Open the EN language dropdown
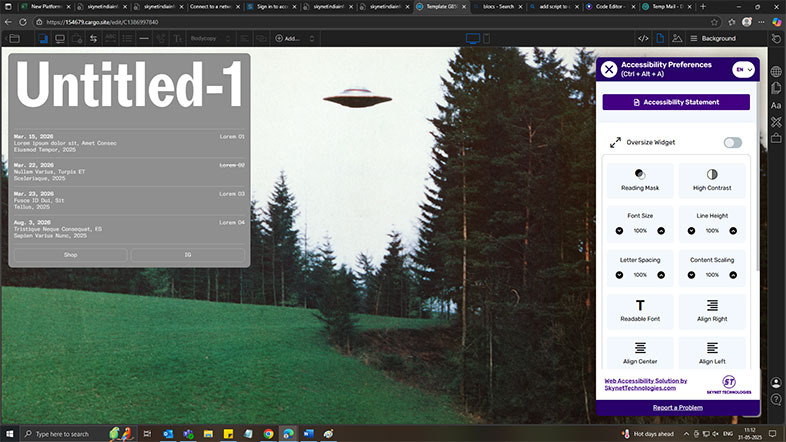Screen dimensions: 786x442 [x=743, y=70]
